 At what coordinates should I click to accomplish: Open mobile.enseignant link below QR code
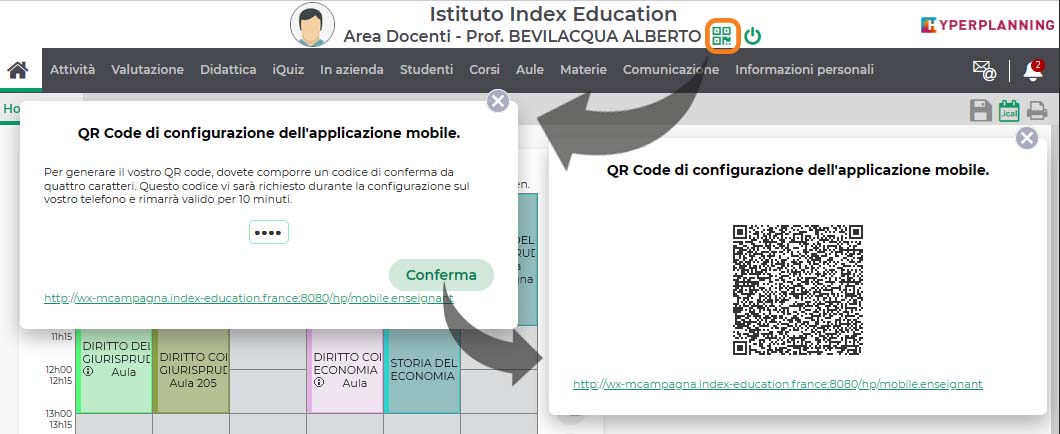[x=777, y=384]
